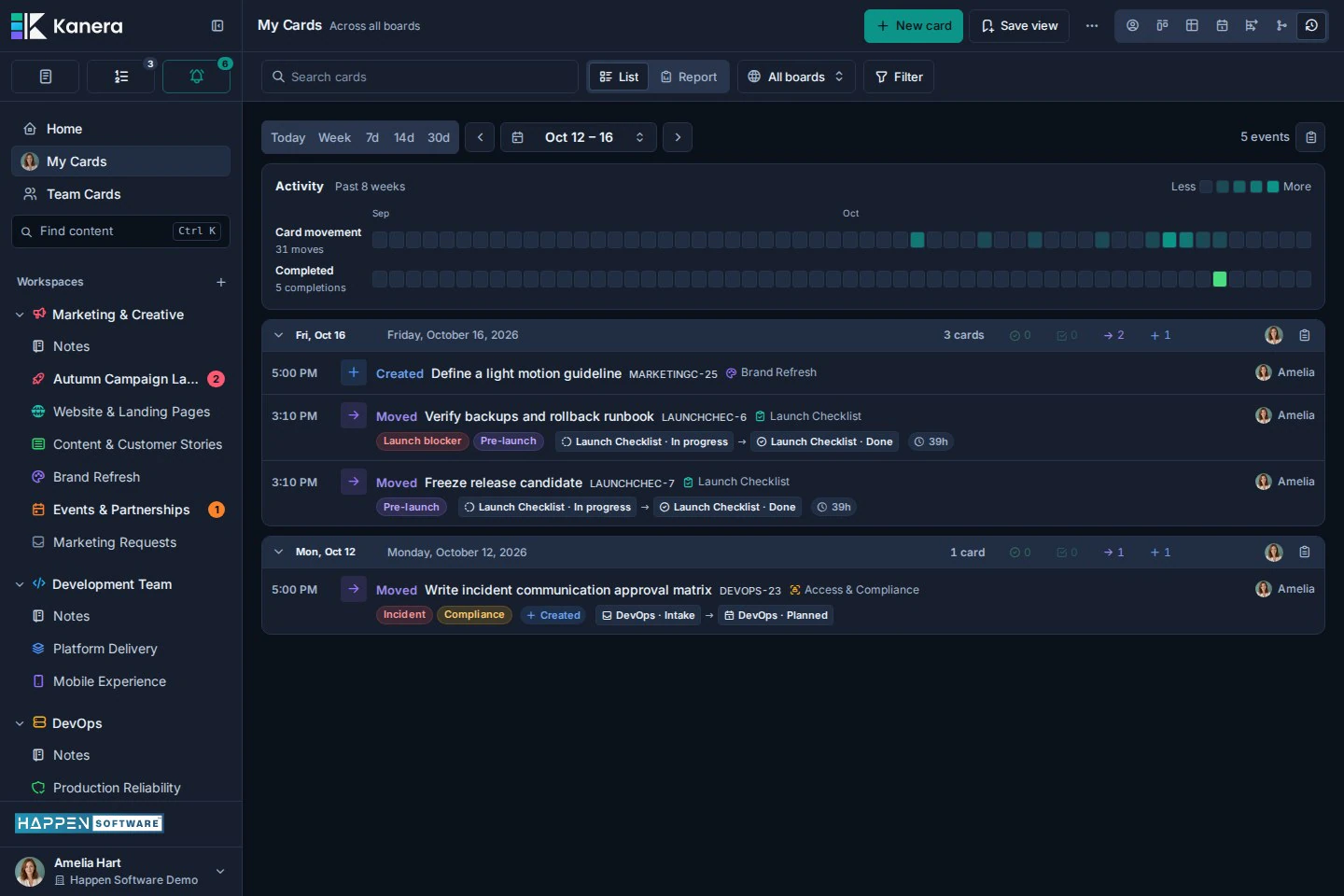Collapse the sidebar panel icon
Image resolution: width=1344 pixels, height=896 pixels.
pos(217,26)
